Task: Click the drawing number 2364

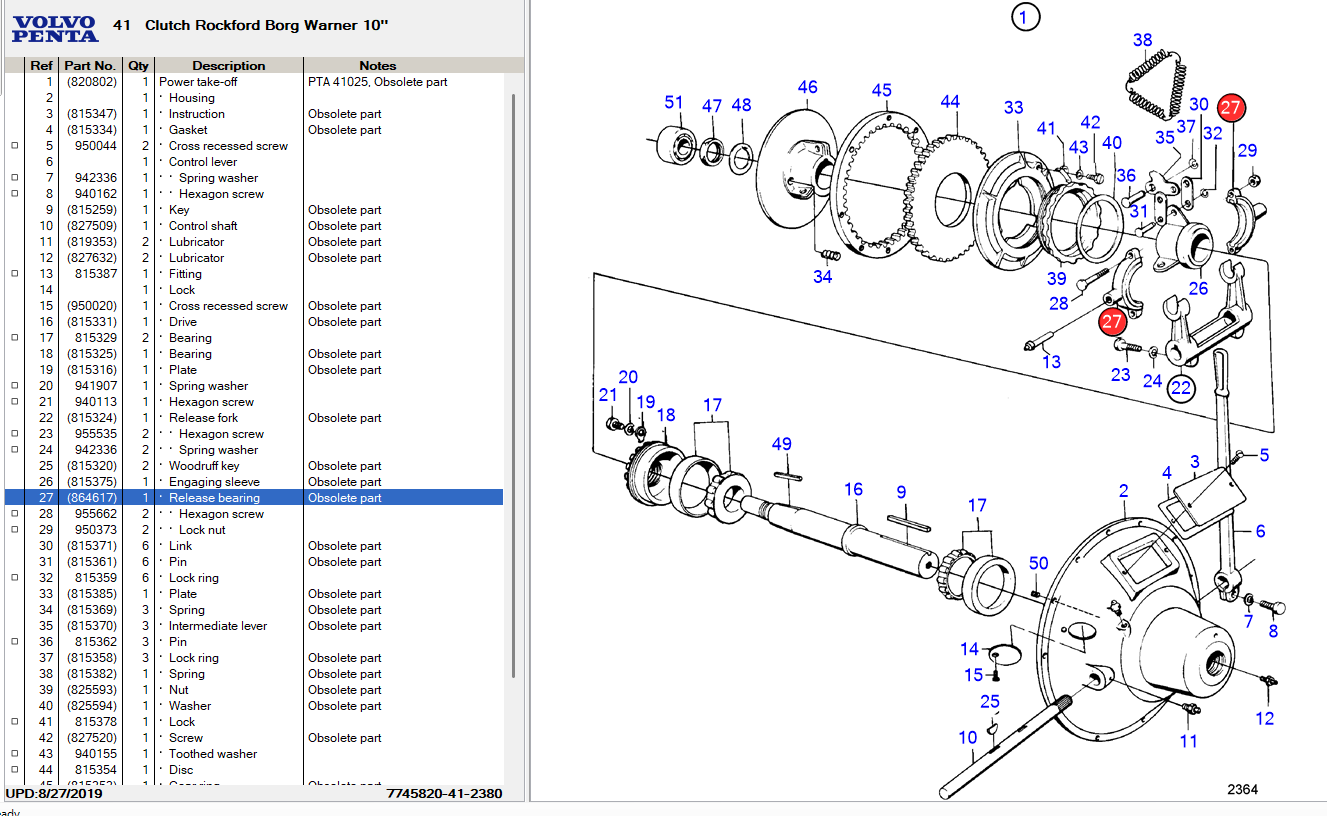Action: [x=1243, y=790]
